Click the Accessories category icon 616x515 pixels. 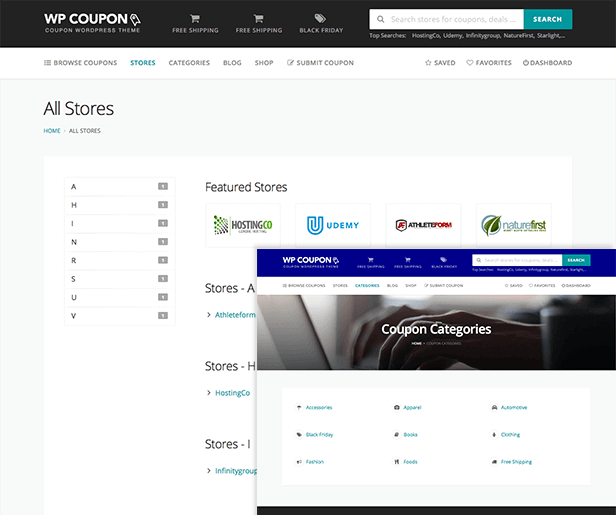tap(299, 408)
